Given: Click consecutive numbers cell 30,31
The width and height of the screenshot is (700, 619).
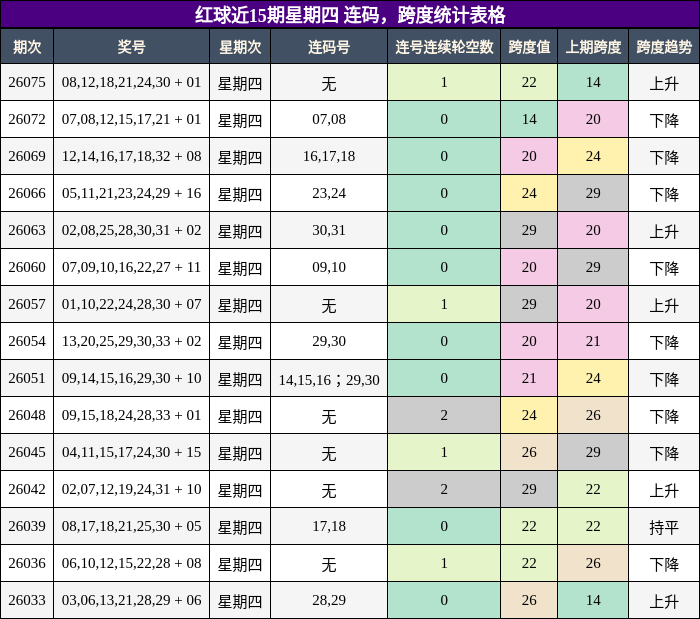Looking at the screenshot, I should pos(329,230).
